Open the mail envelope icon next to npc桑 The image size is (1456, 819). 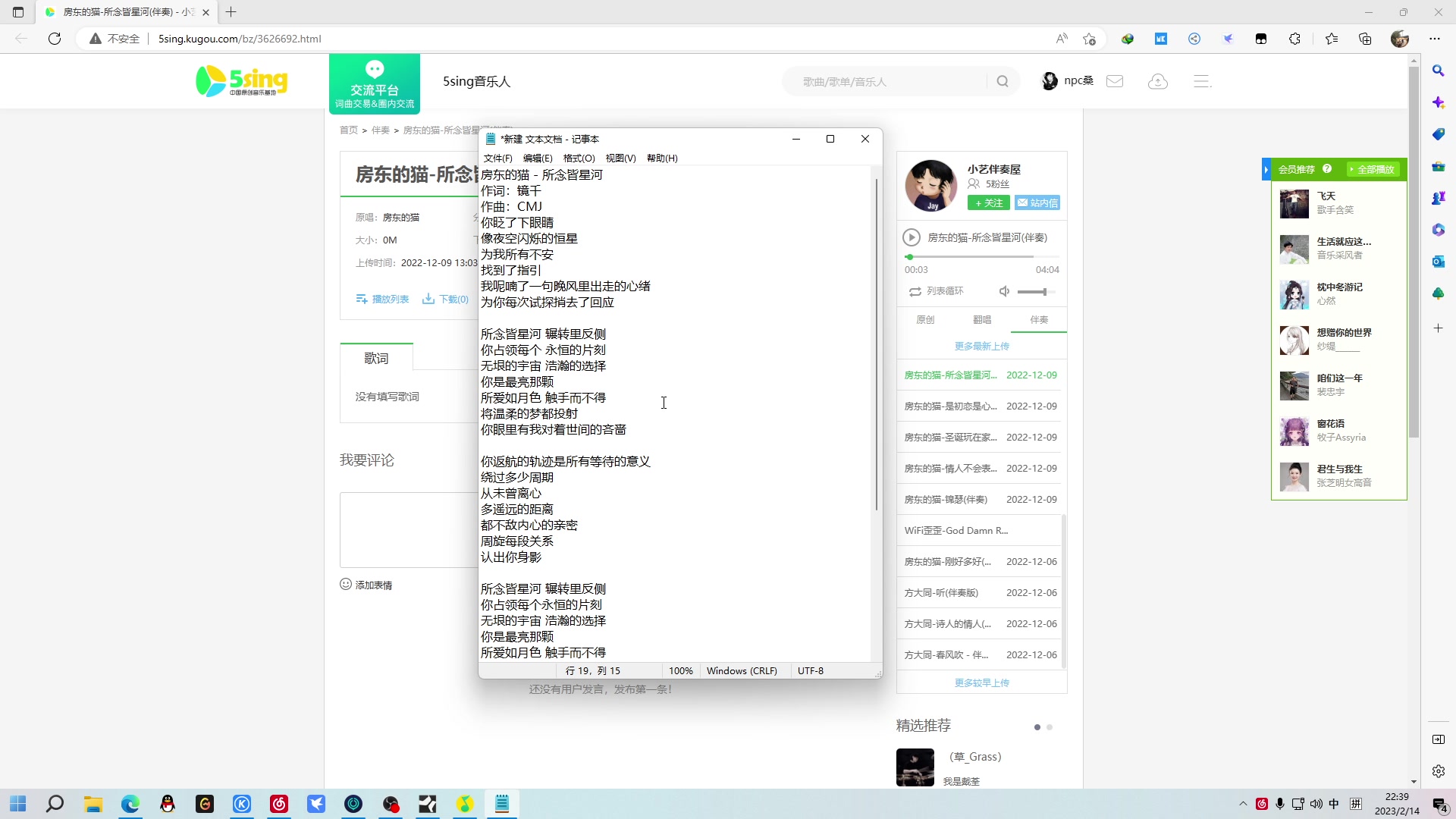(1115, 80)
